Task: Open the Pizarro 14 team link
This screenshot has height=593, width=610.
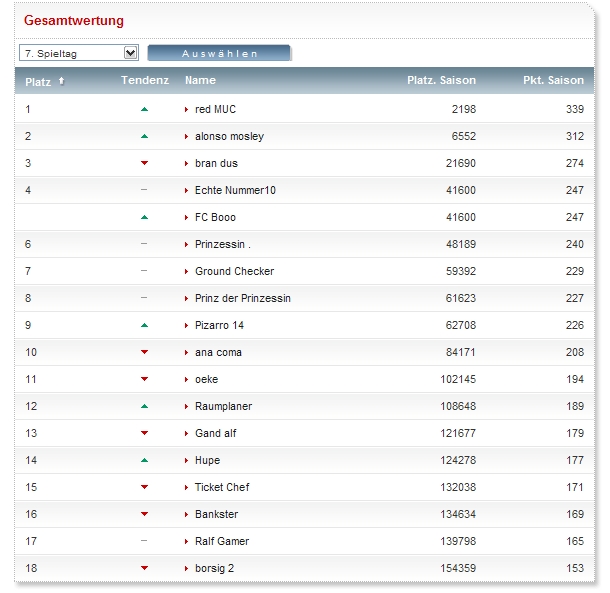Action: click(x=219, y=325)
